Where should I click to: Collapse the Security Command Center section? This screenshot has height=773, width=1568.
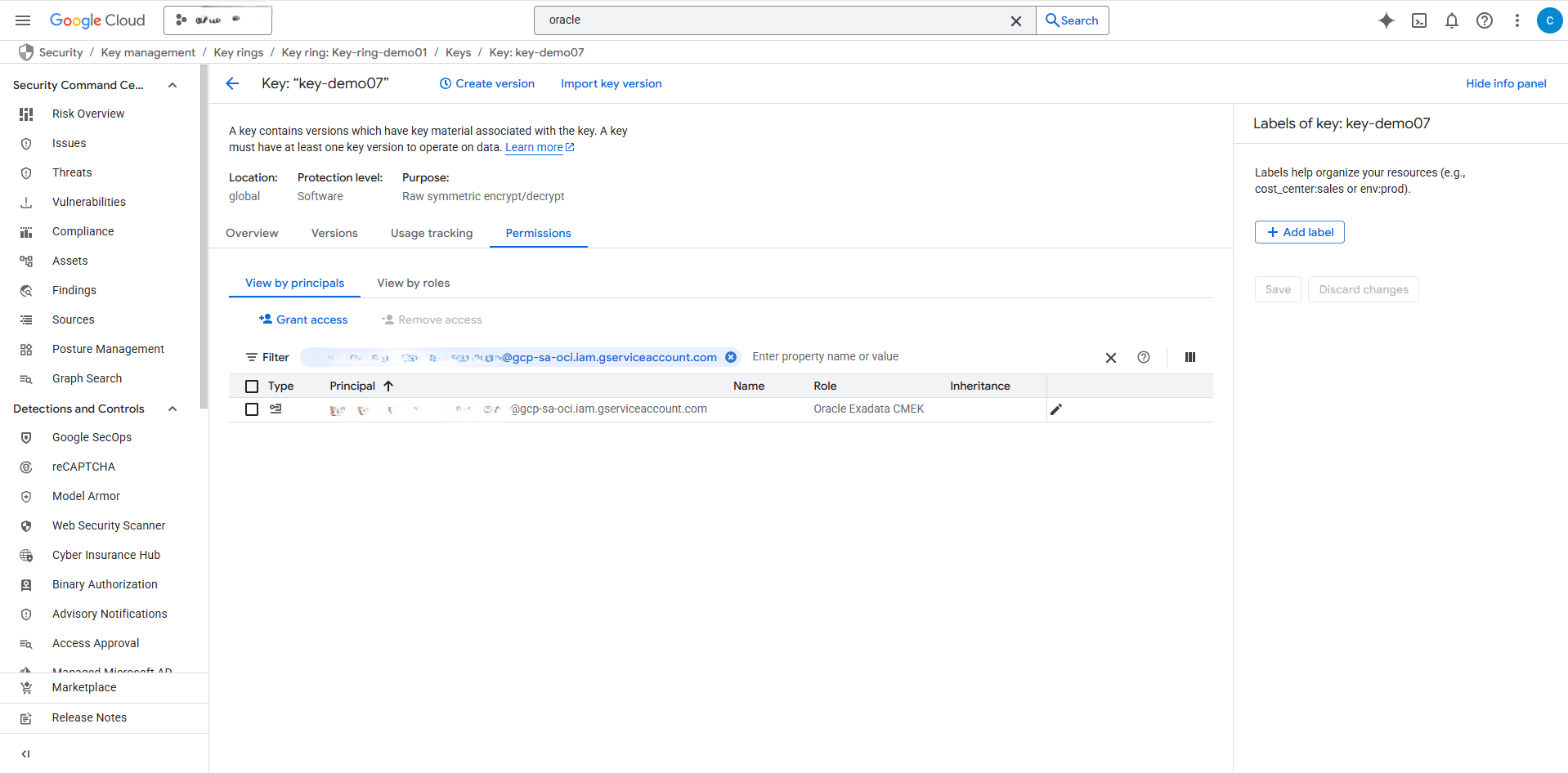click(172, 84)
